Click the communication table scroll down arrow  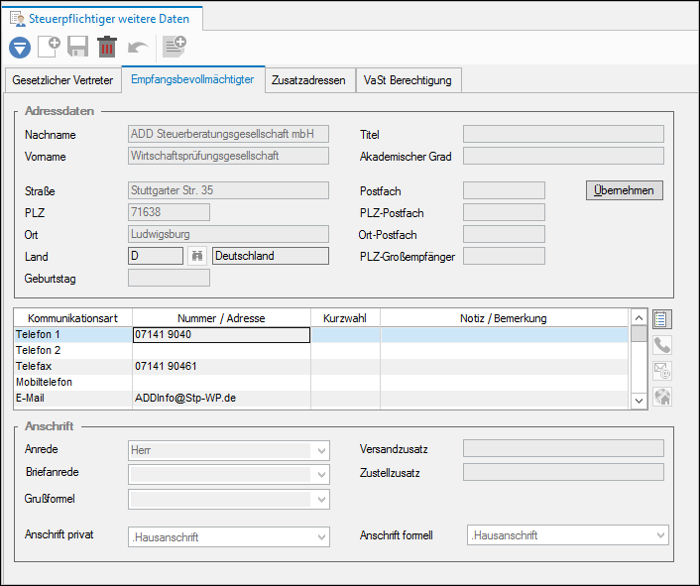click(639, 400)
